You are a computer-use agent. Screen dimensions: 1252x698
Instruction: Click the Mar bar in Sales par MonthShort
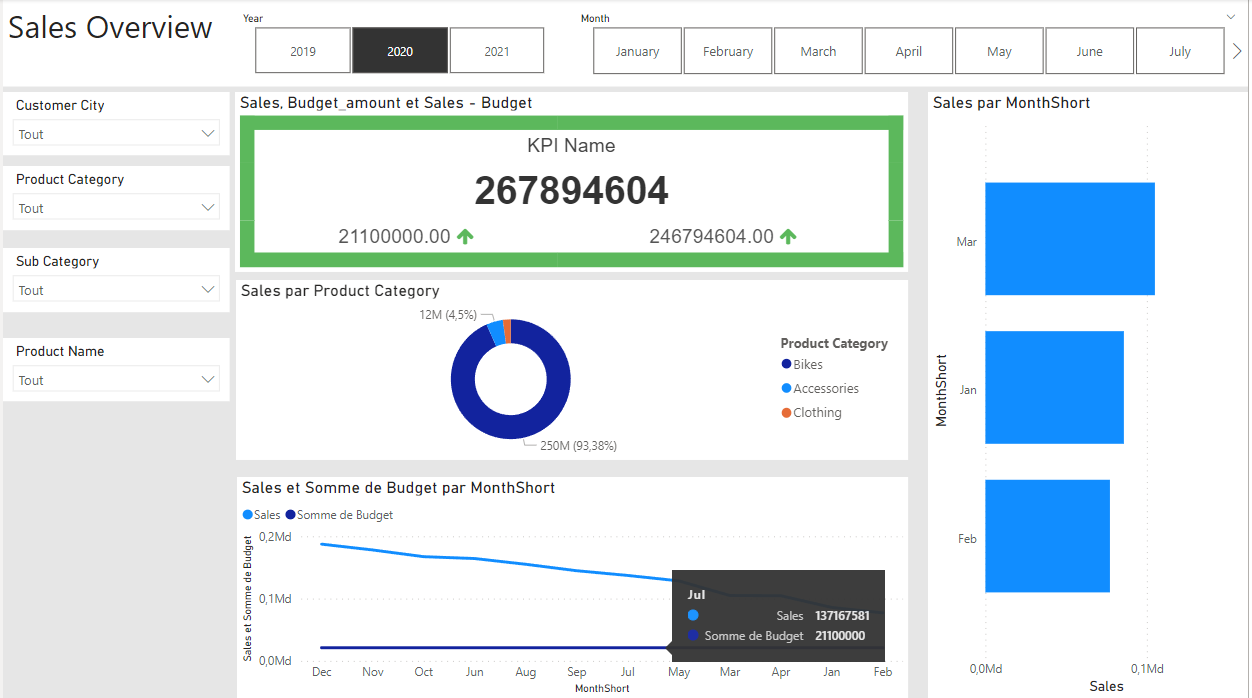[1069, 239]
